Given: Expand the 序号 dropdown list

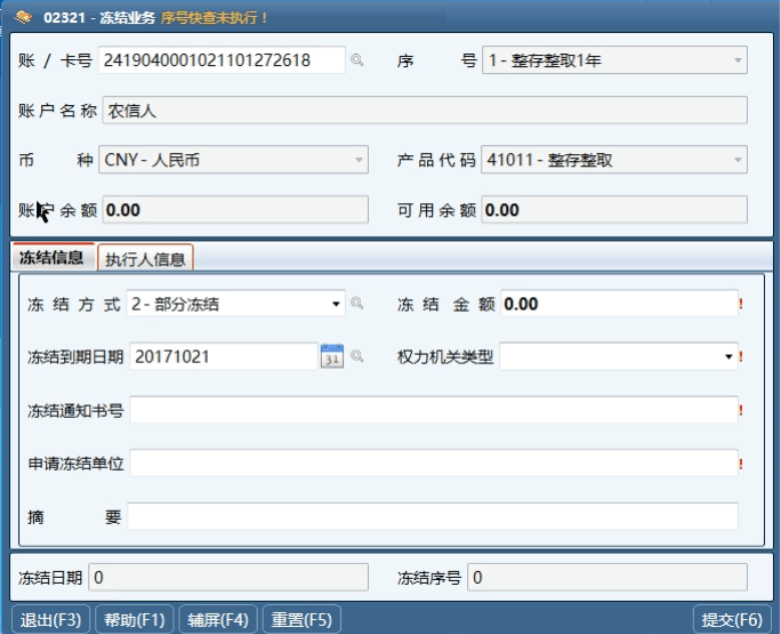Looking at the screenshot, I should pyautogui.click(x=738, y=61).
